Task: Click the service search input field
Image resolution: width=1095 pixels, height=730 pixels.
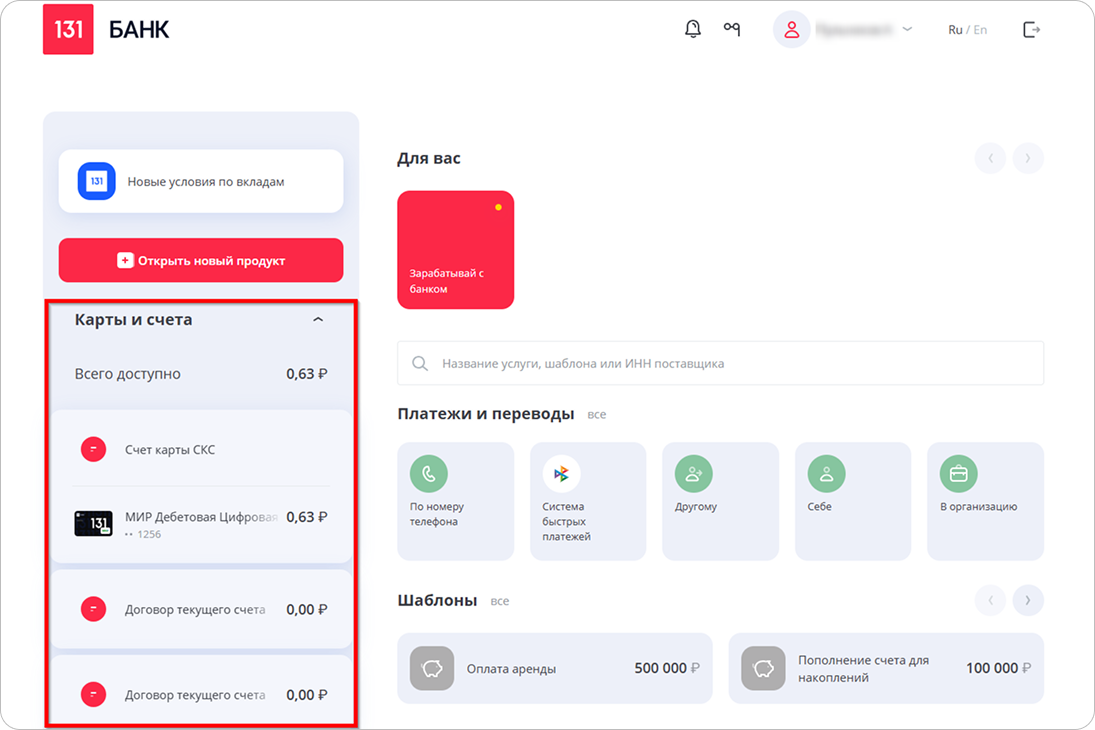Action: coord(720,363)
